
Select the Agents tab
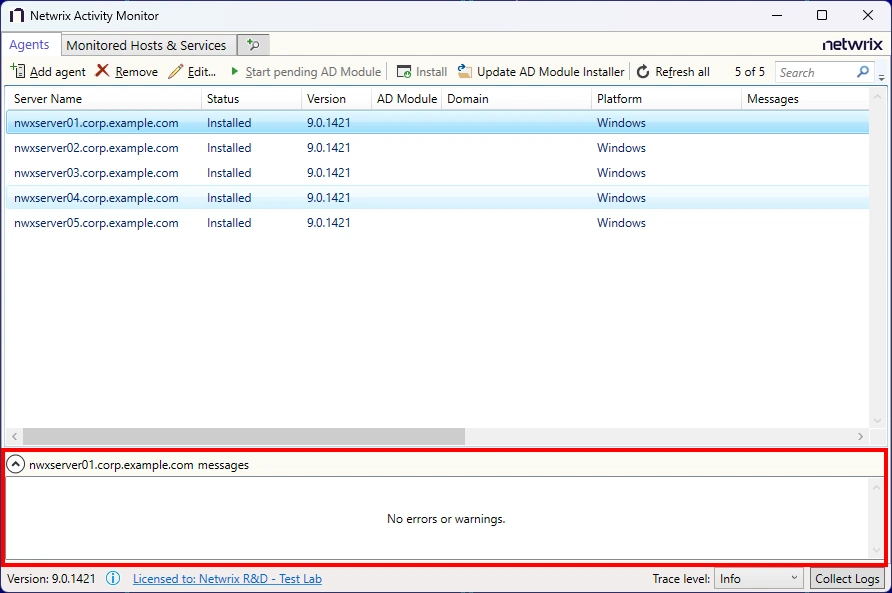29,45
